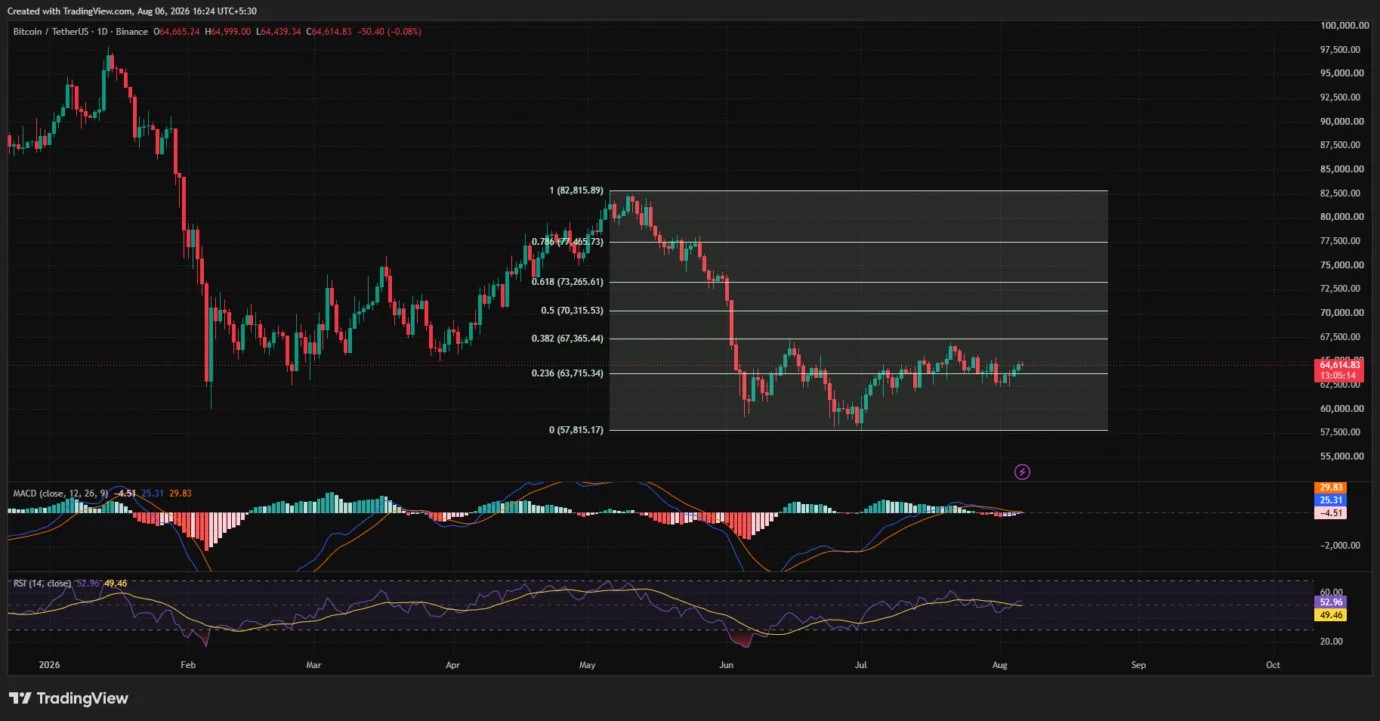Click the Jun label on time axis
This screenshot has height=721, width=1380.
tap(727, 664)
